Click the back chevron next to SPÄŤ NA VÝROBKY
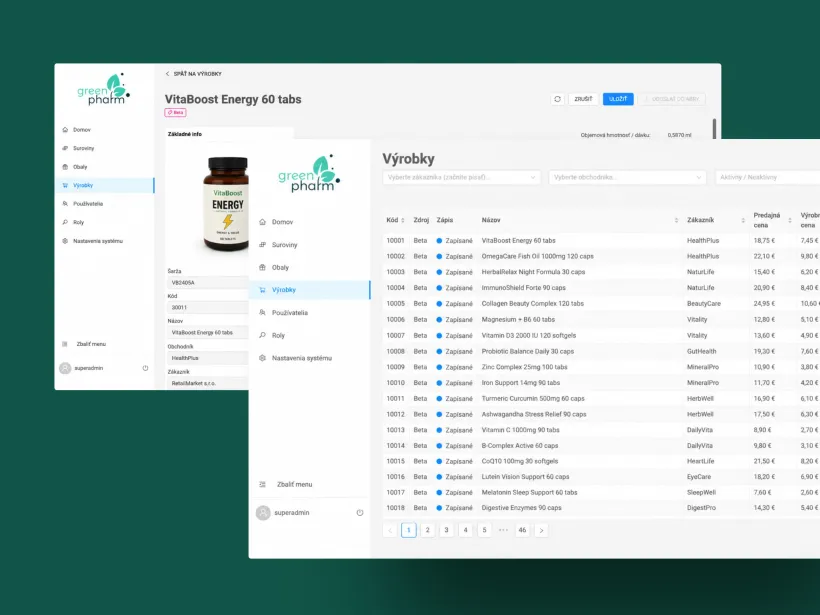Image resolution: width=820 pixels, height=615 pixels. pyautogui.click(x=167, y=74)
